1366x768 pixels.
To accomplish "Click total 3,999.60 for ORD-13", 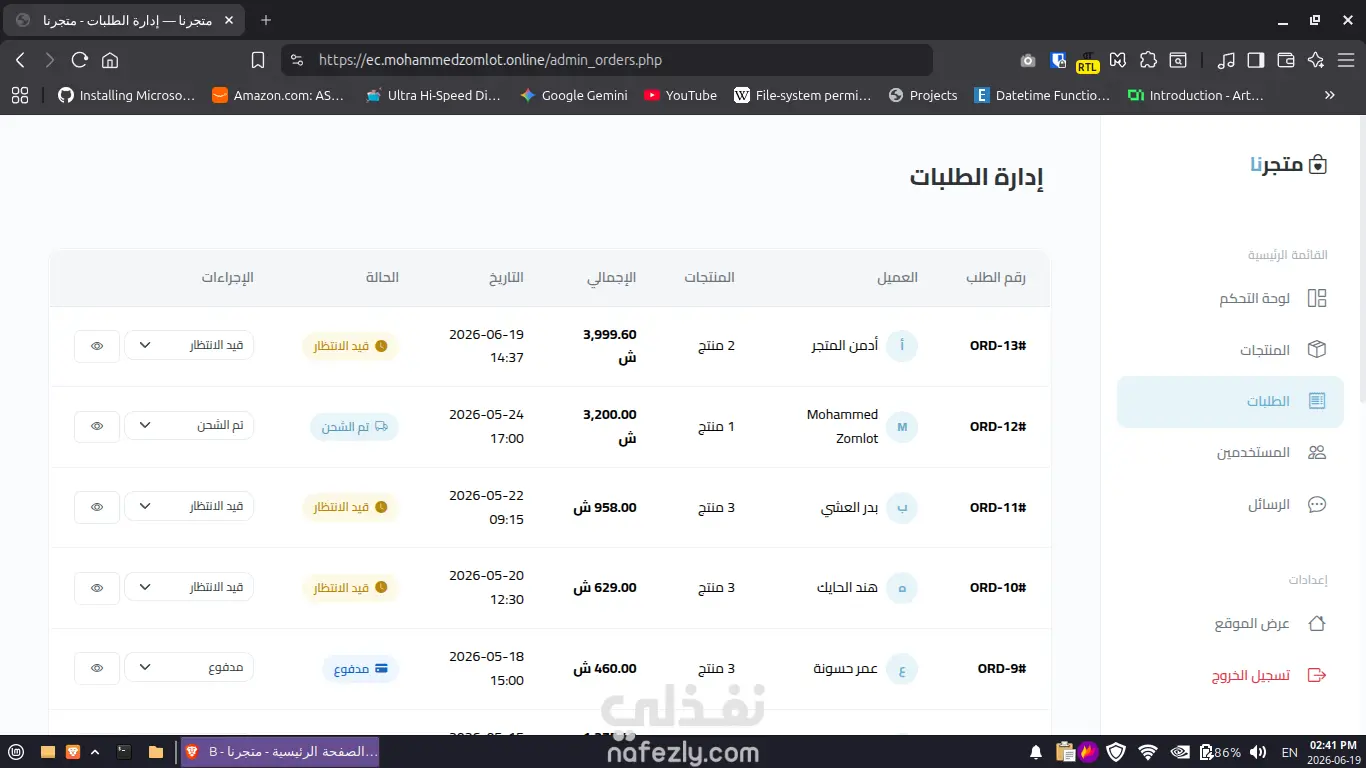I will click(x=610, y=346).
